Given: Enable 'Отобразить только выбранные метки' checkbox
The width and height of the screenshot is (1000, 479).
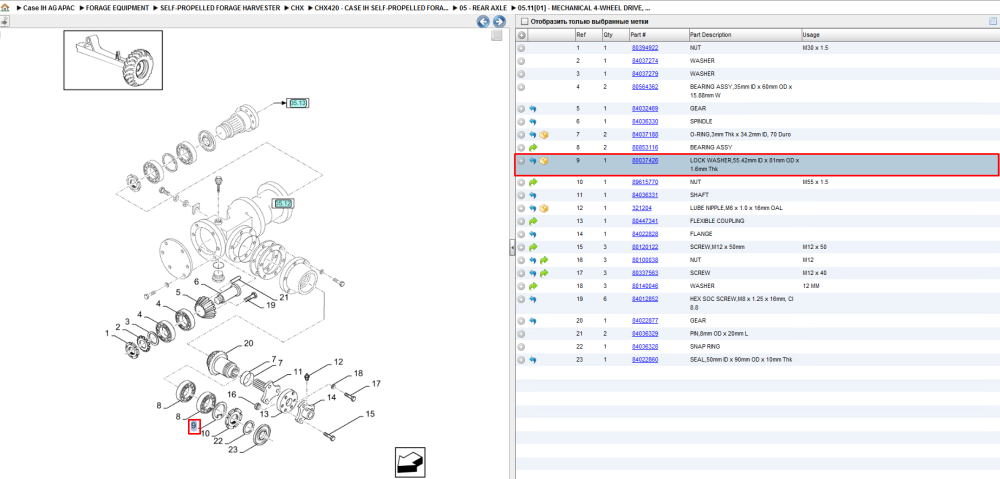Looking at the screenshot, I should [x=524, y=22].
